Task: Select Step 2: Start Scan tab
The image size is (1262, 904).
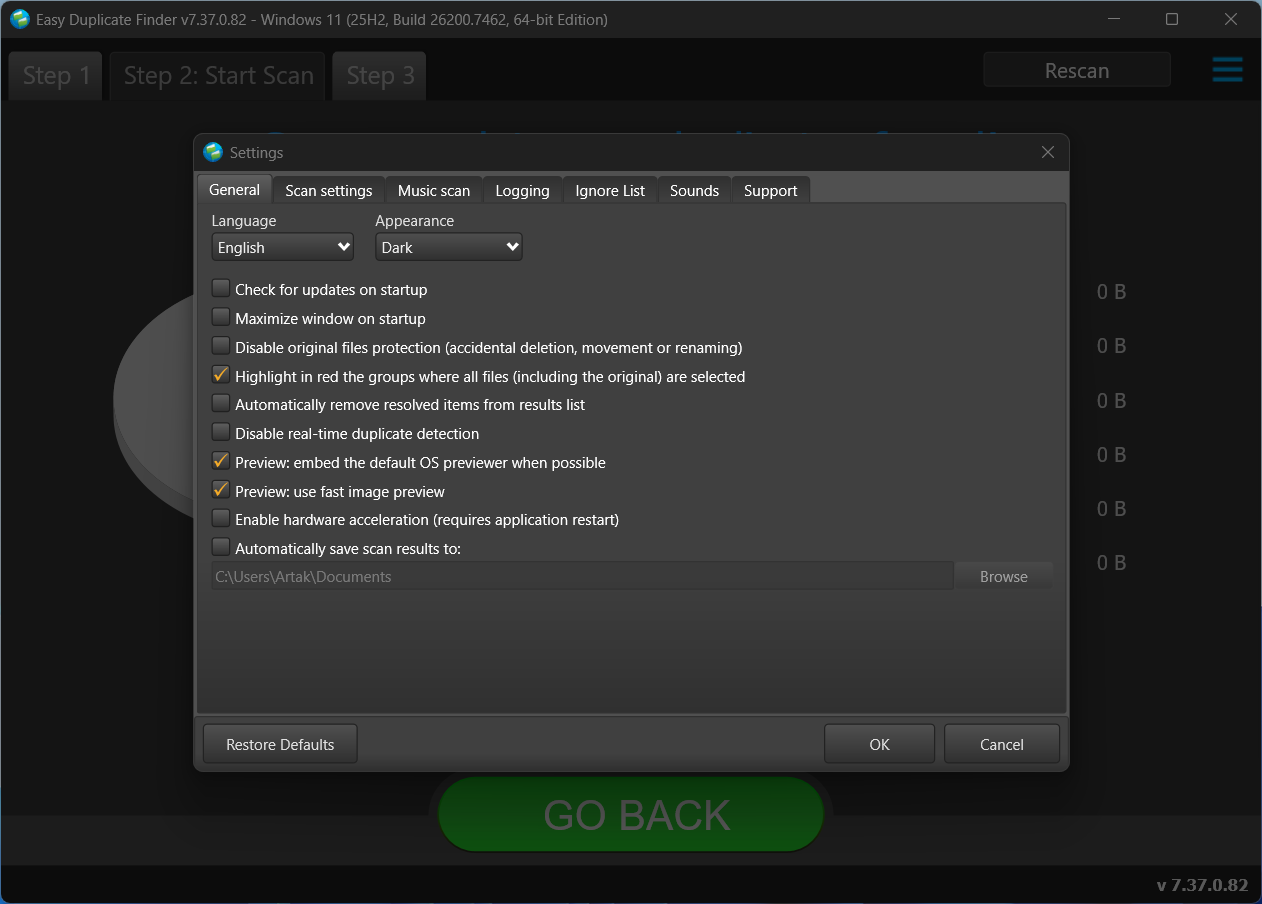Action: point(218,76)
